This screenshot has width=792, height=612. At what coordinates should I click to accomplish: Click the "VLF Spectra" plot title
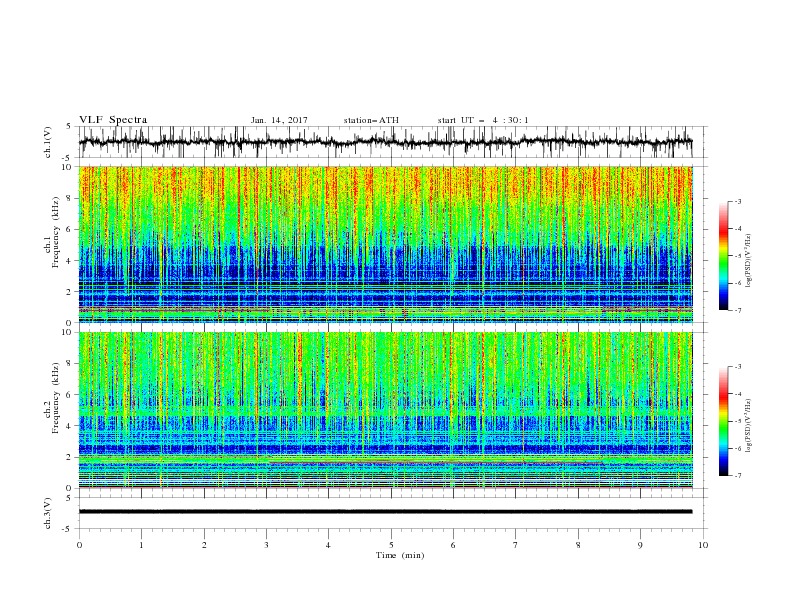coord(113,120)
